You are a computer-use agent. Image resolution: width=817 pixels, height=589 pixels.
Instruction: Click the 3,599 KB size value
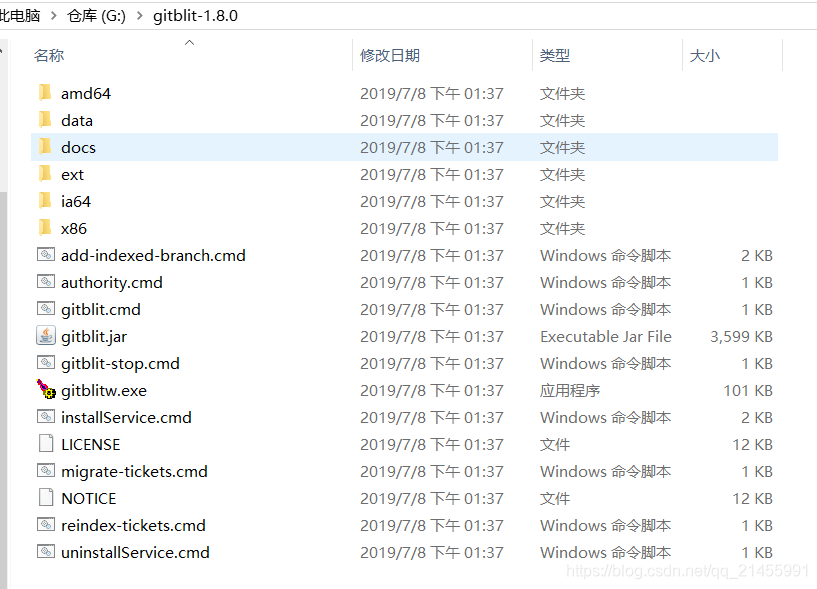click(741, 337)
